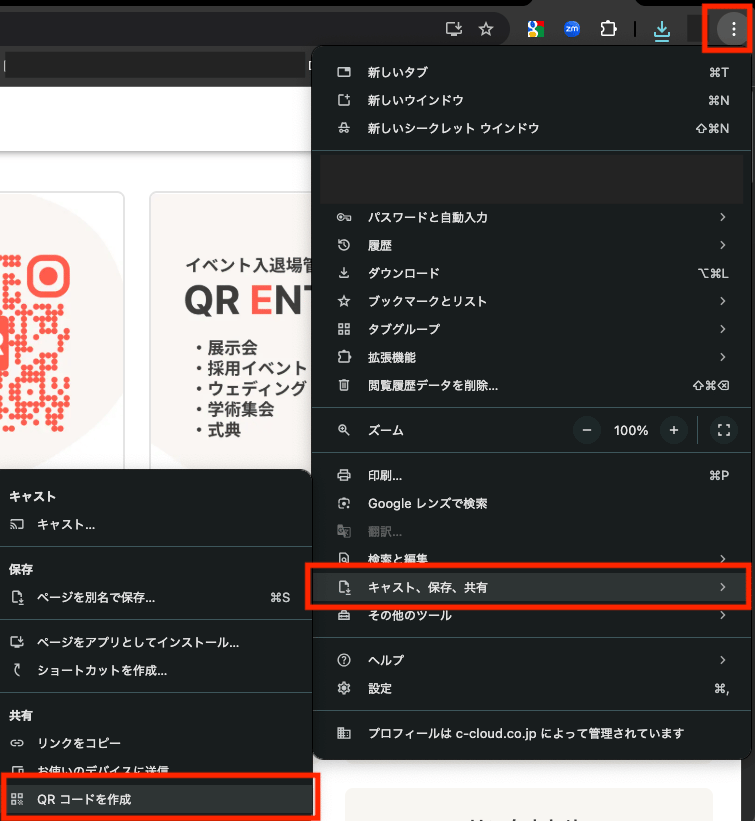Click the trash icon beside 閲覧履歴データを削除

click(x=344, y=385)
